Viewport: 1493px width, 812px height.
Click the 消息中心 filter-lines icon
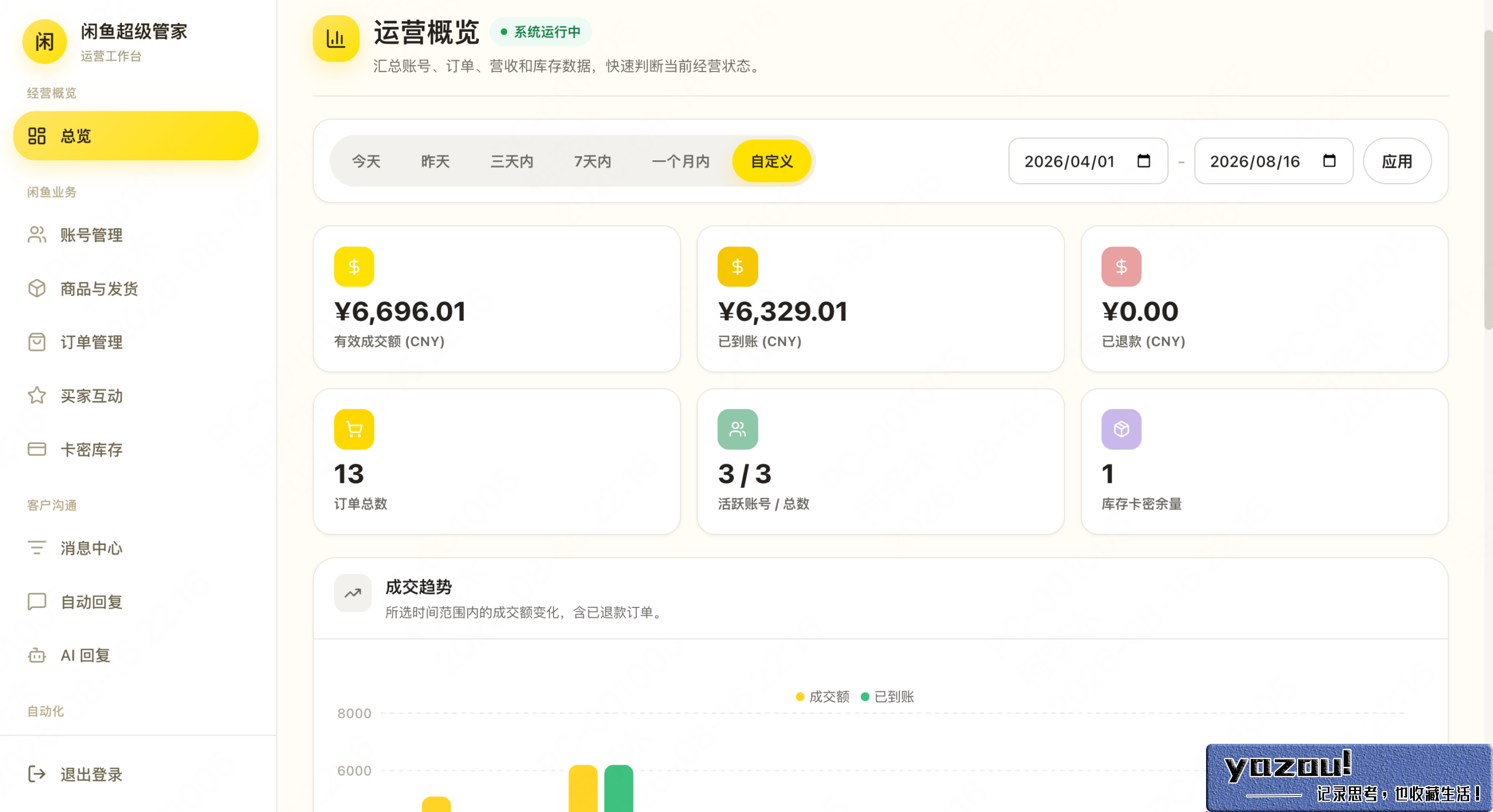click(37, 547)
